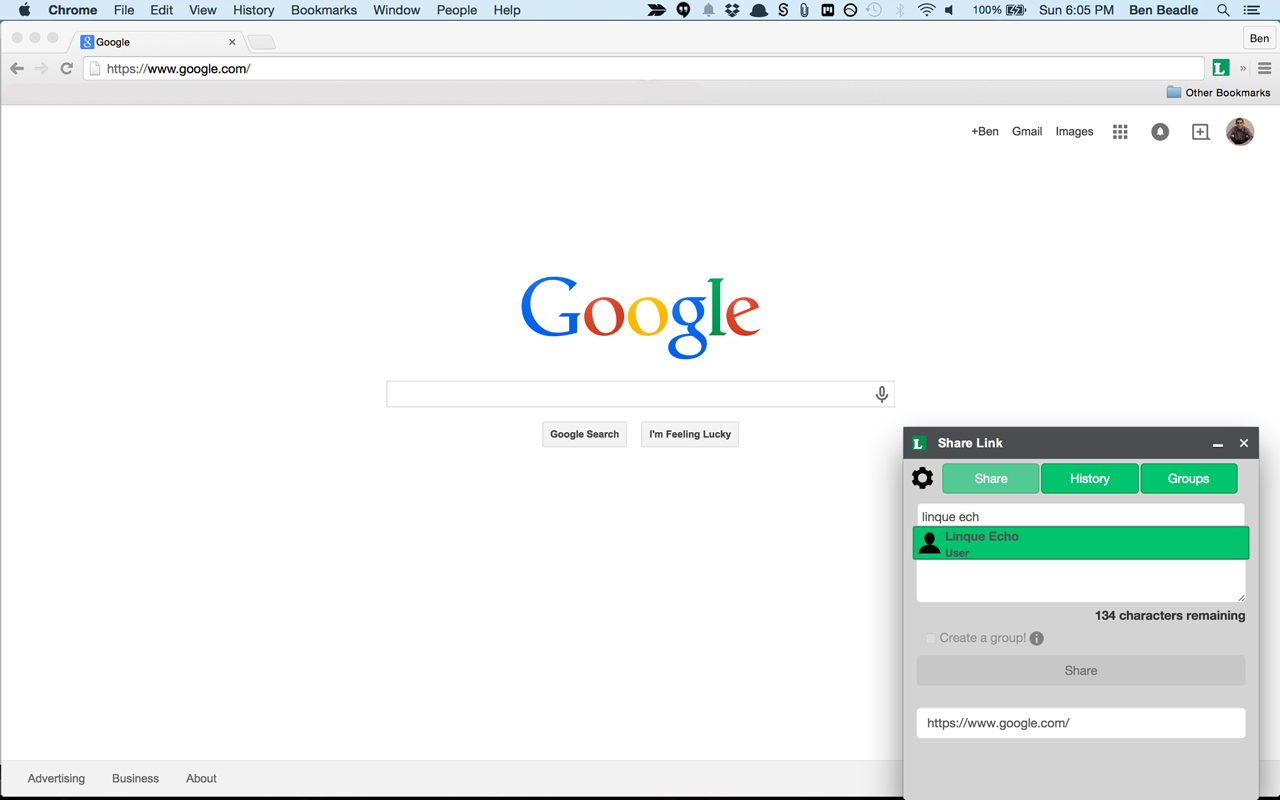Reload the page
The image size is (1280, 800).
coord(66,68)
